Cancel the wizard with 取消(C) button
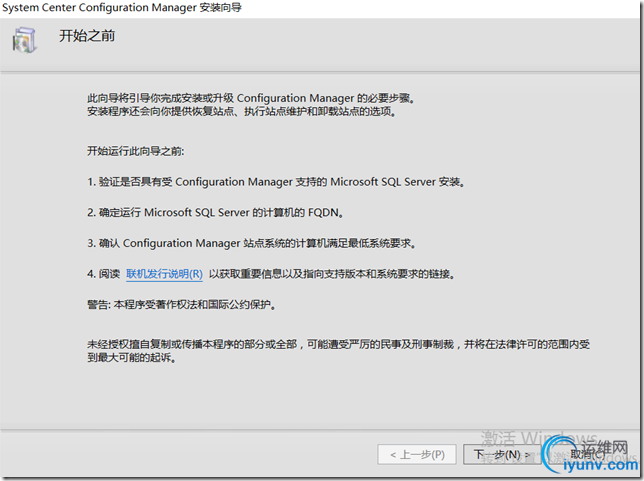 click(x=588, y=454)
